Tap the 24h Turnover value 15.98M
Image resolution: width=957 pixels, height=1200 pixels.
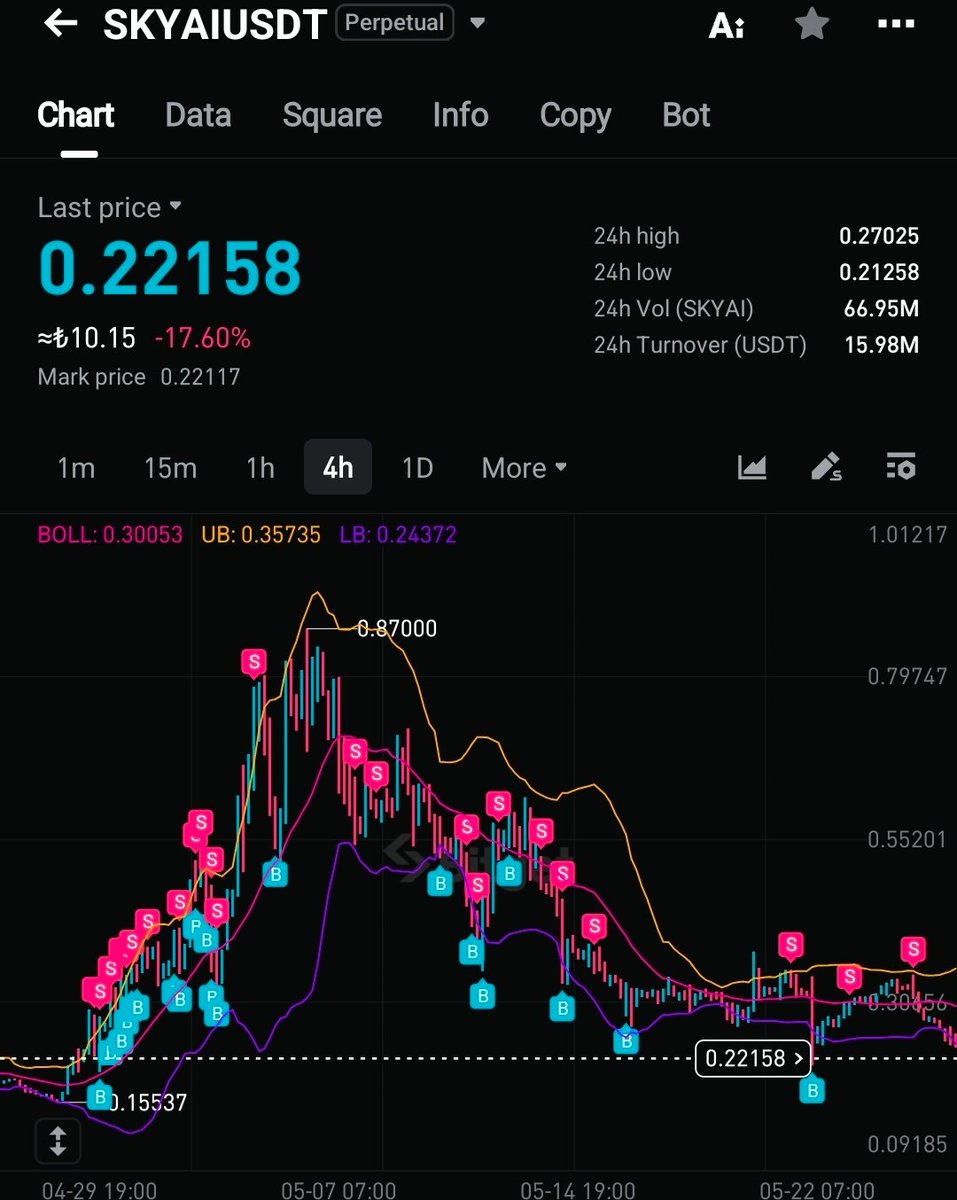(x=881, y=345)
